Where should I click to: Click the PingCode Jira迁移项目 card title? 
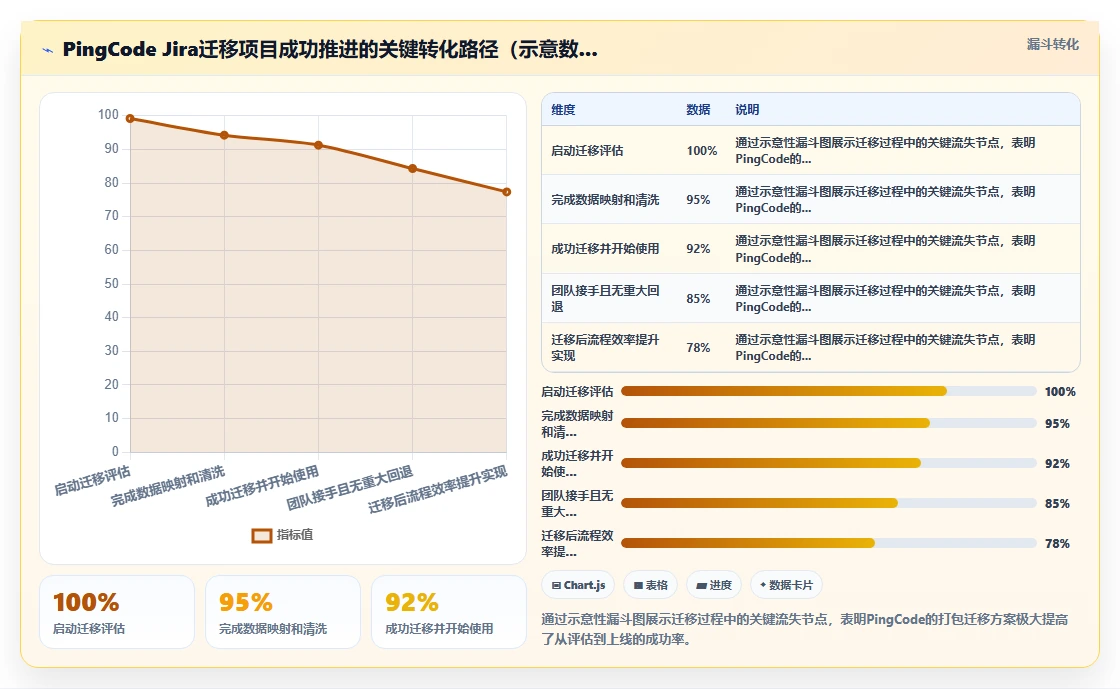point(330,49)
